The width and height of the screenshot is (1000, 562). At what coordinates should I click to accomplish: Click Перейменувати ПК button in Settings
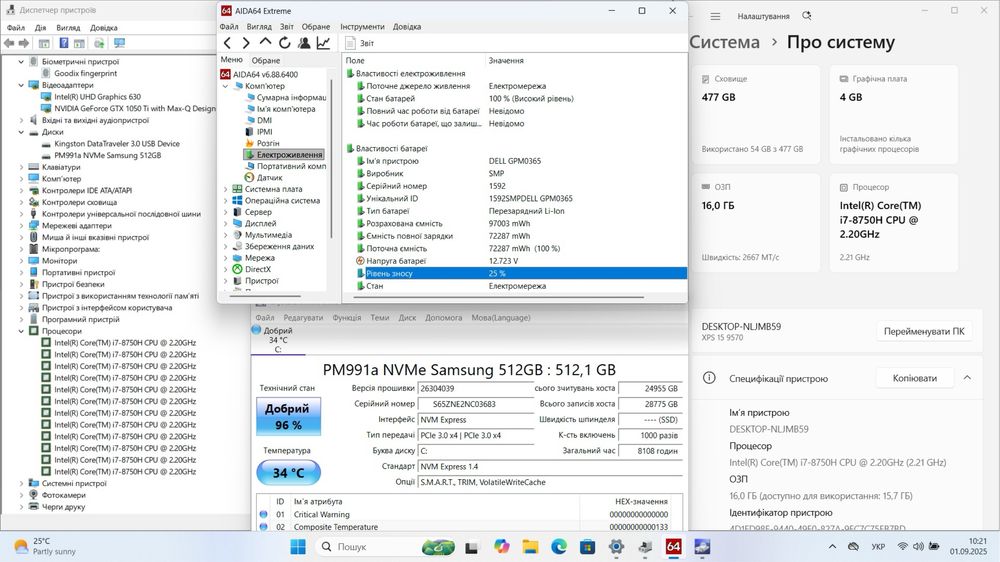click(x=924, y=332)
